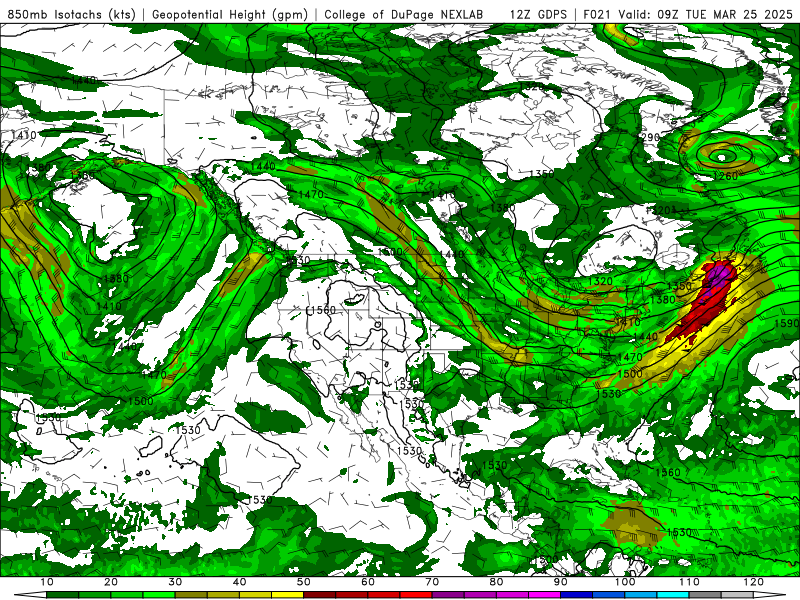Click the dark red swatch starting at 50
Screen dimensions: 800x600
coord(319,595)
